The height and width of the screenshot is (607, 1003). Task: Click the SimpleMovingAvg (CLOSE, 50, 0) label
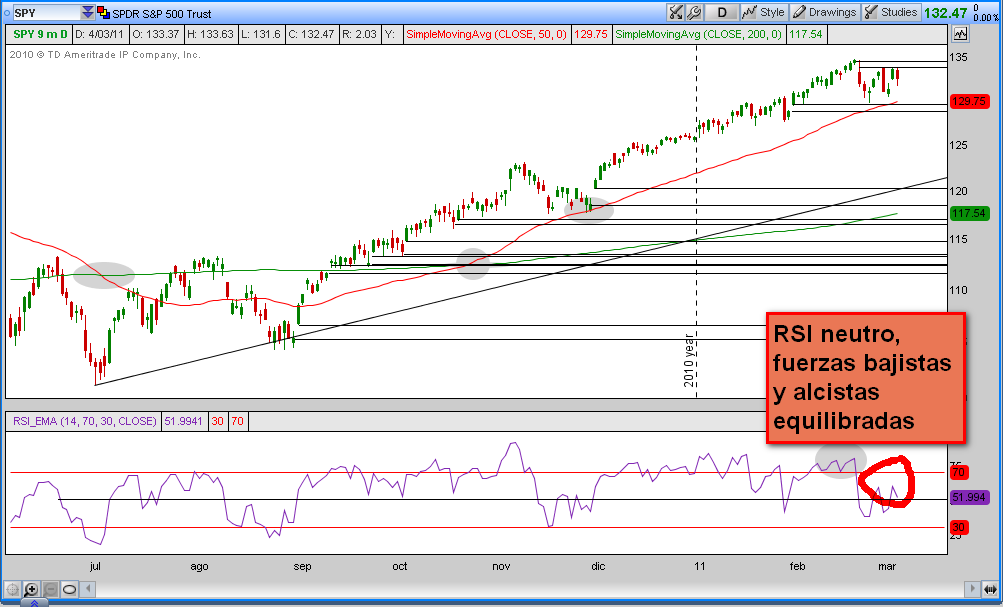(486, 34)
